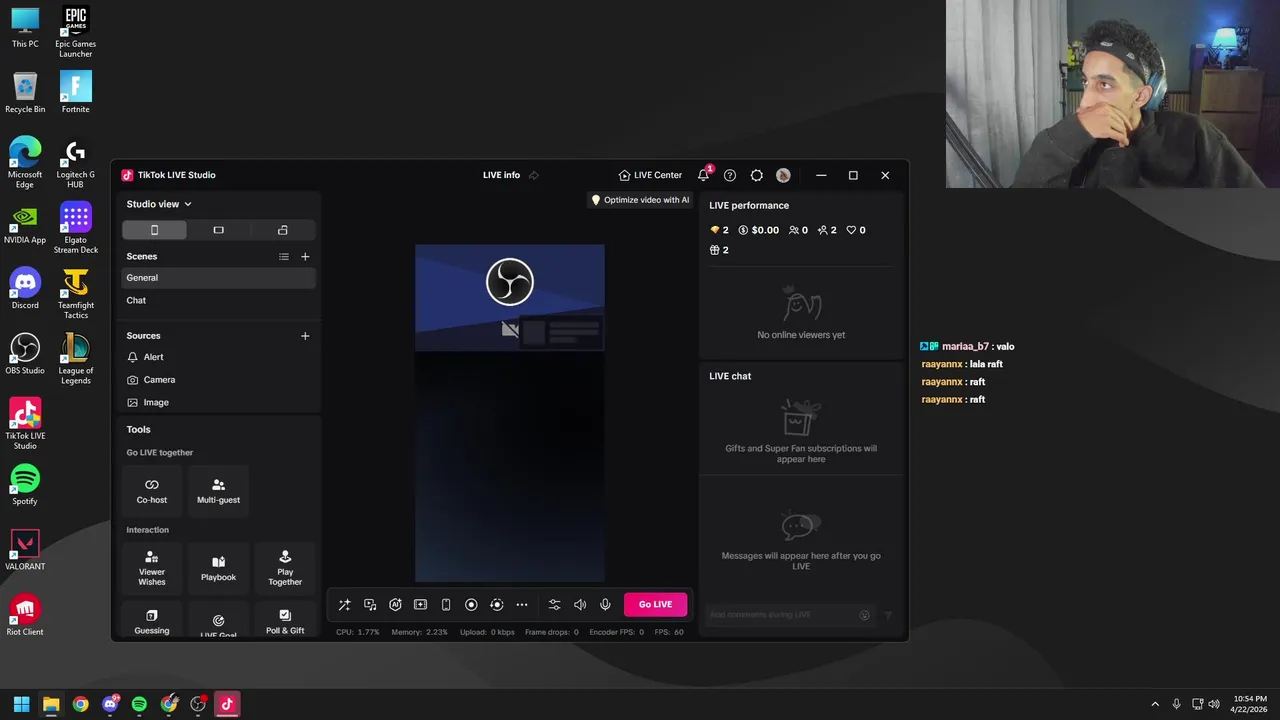The image size is (1280, 720).
Task: Open the profile avatar menu
Action: point(783,175)
